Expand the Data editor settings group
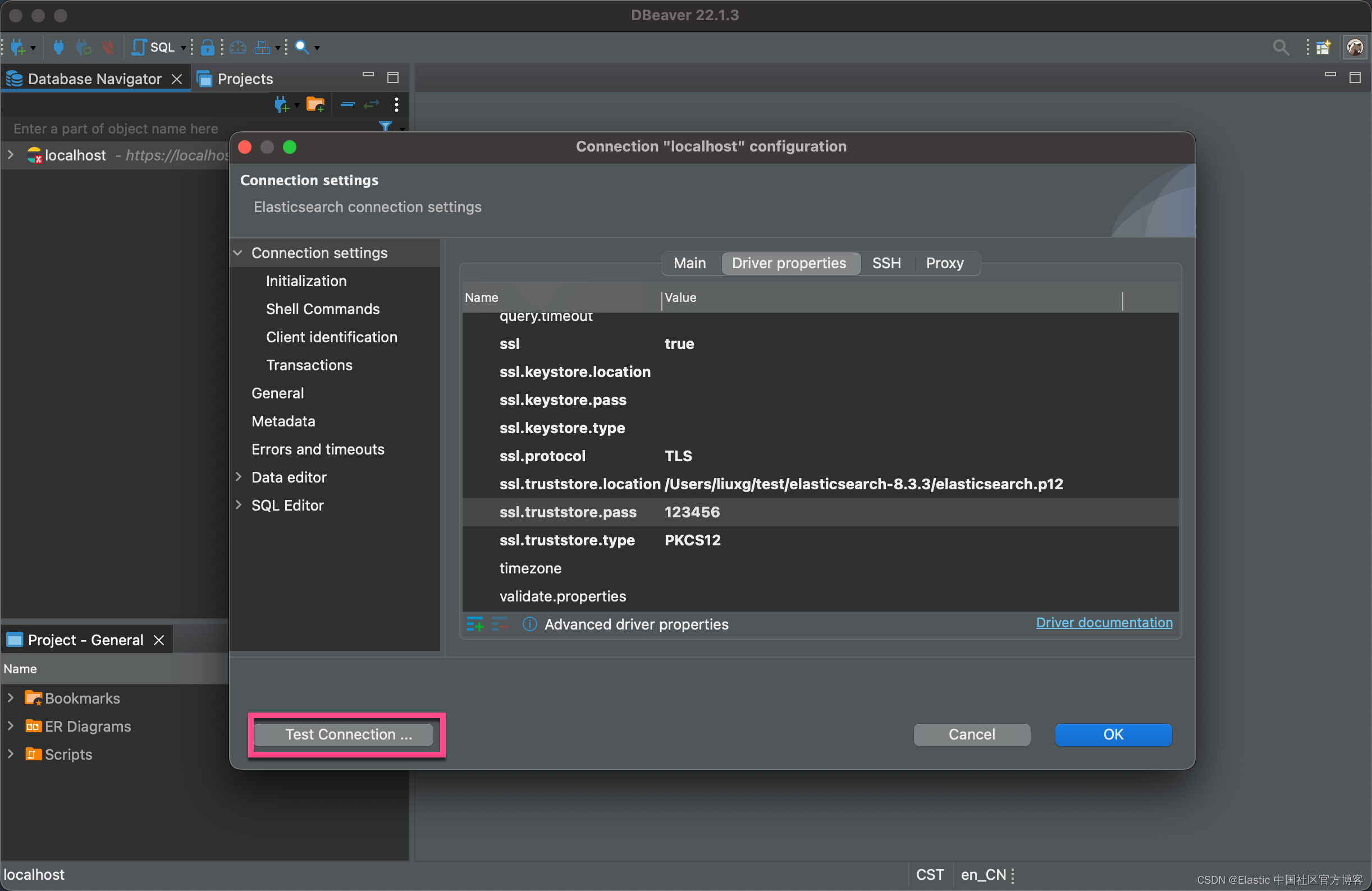 coord(239,477)
